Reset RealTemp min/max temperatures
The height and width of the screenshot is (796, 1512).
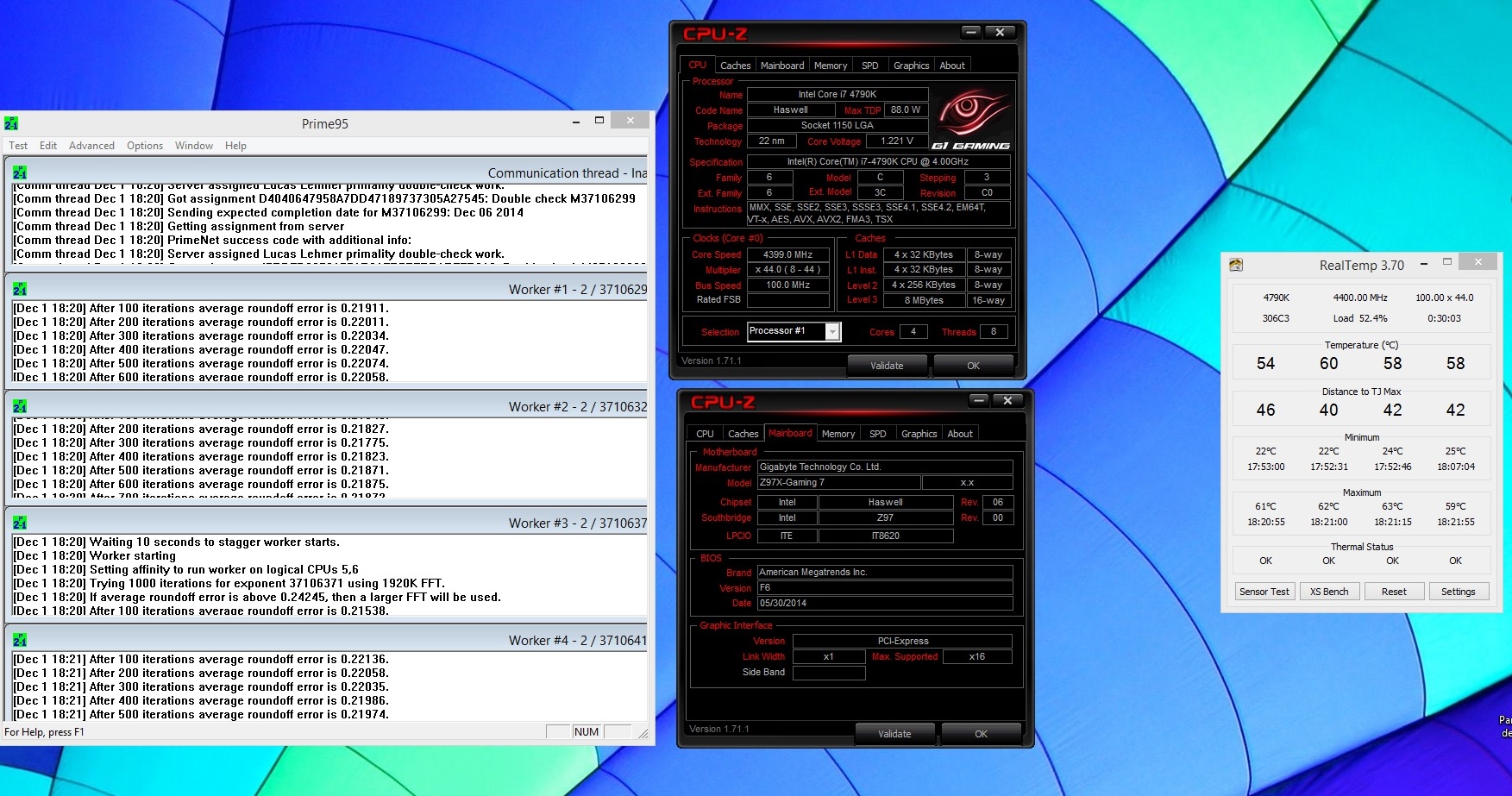click(1393, 592)
